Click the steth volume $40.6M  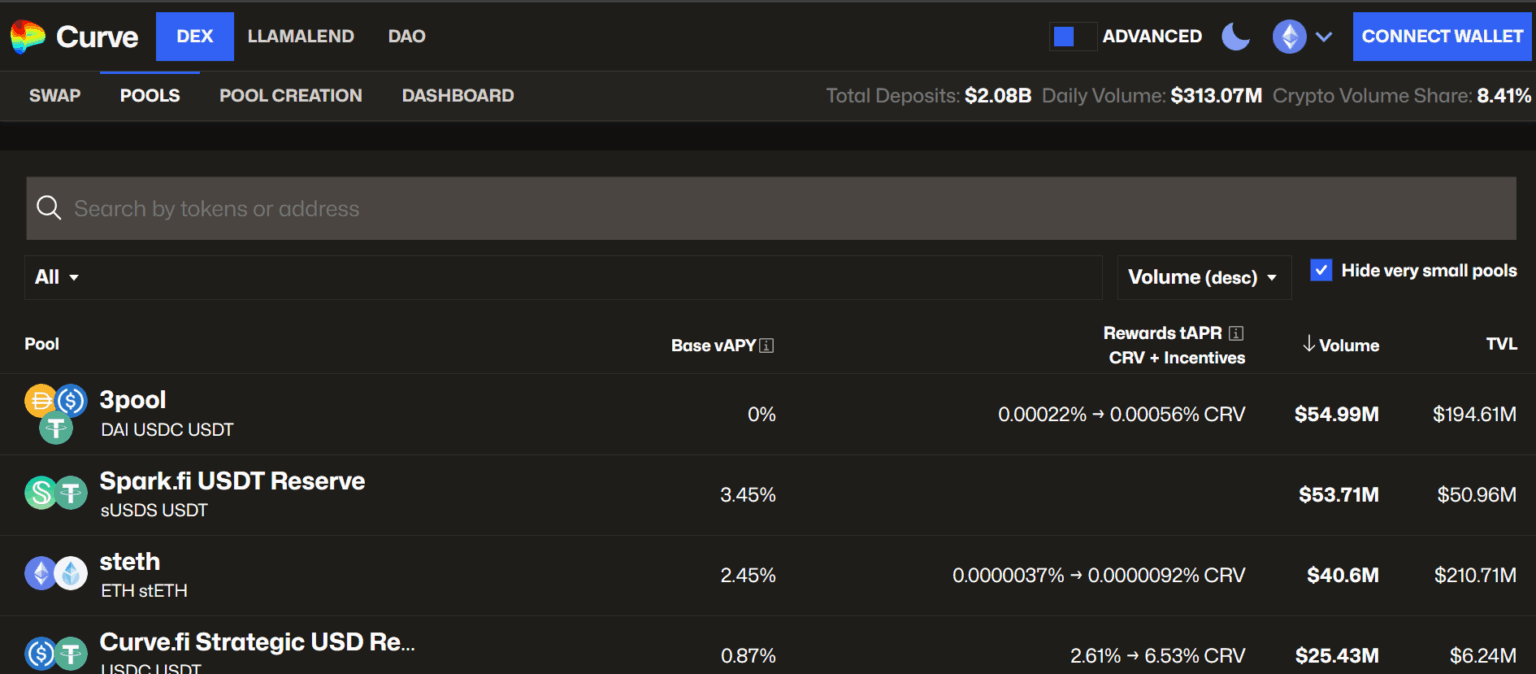[x=1343, y=575]
